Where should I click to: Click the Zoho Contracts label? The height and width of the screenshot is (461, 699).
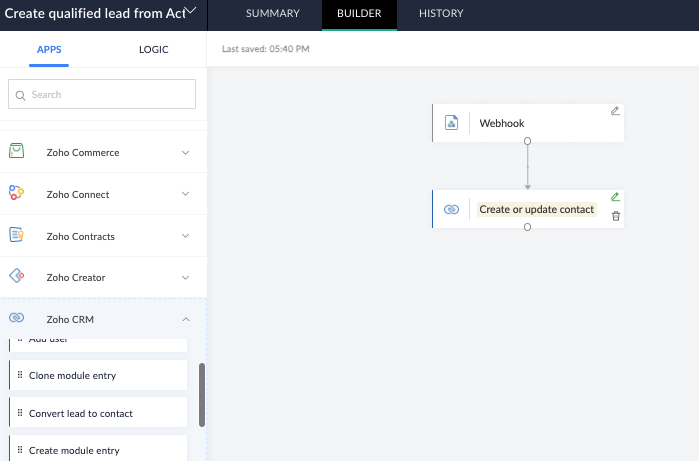coord(81,236)
